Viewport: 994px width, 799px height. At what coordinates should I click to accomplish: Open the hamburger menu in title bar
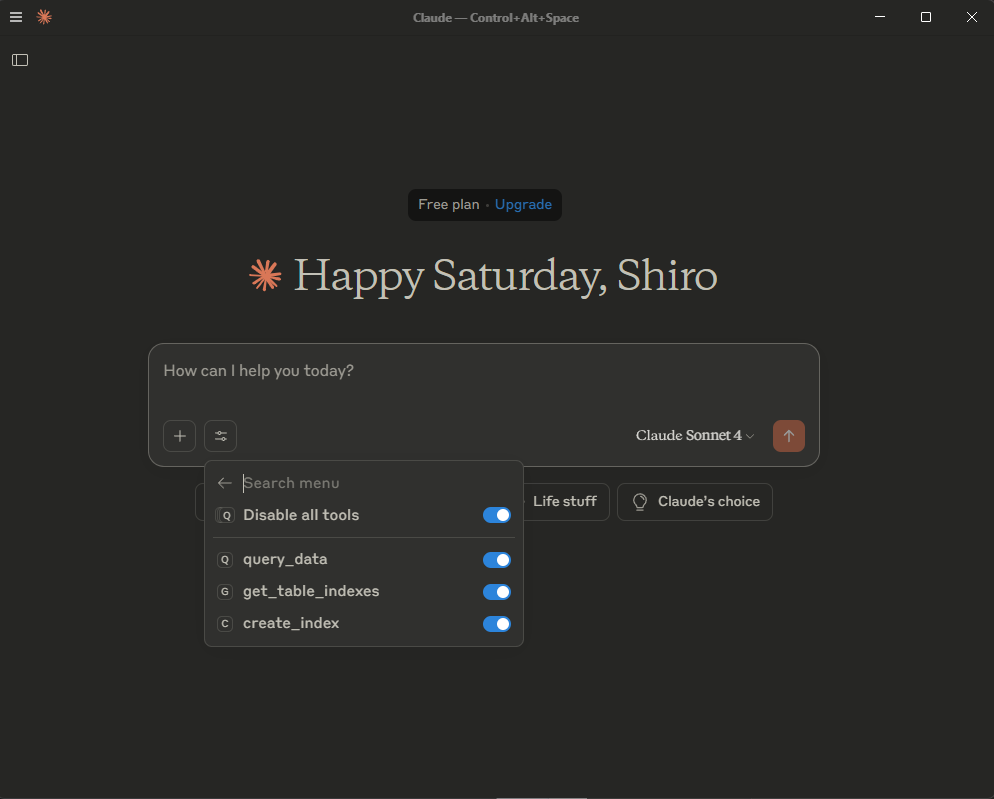click(x=16, y=17)
